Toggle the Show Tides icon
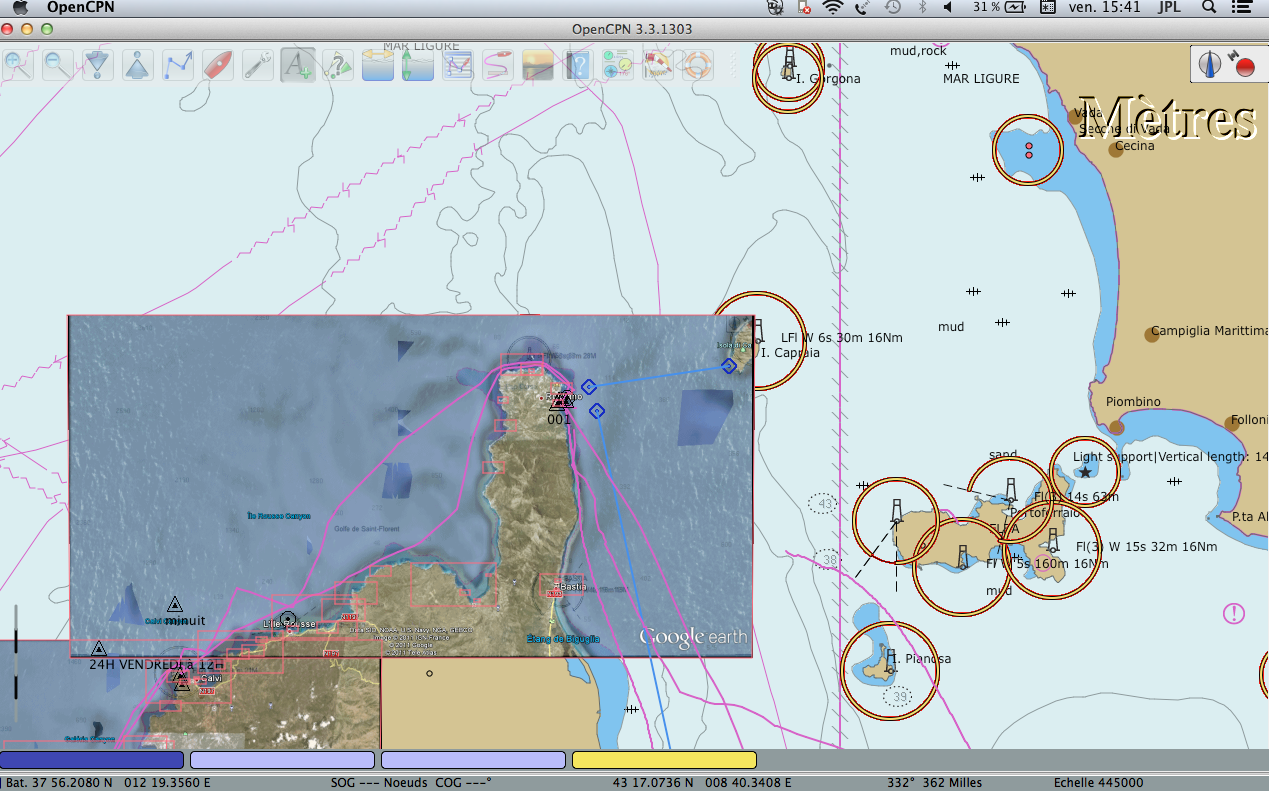This screenshot has height=791, width=1269. point(417,66)
